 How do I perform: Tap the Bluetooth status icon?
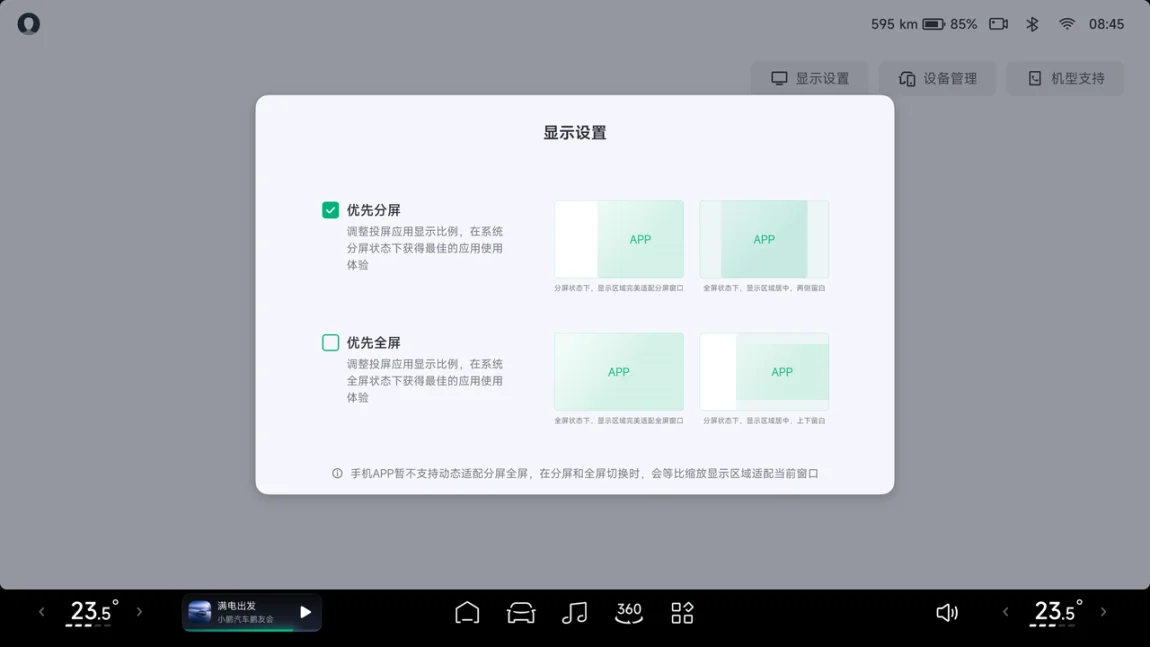click(x=1032, y=24)
